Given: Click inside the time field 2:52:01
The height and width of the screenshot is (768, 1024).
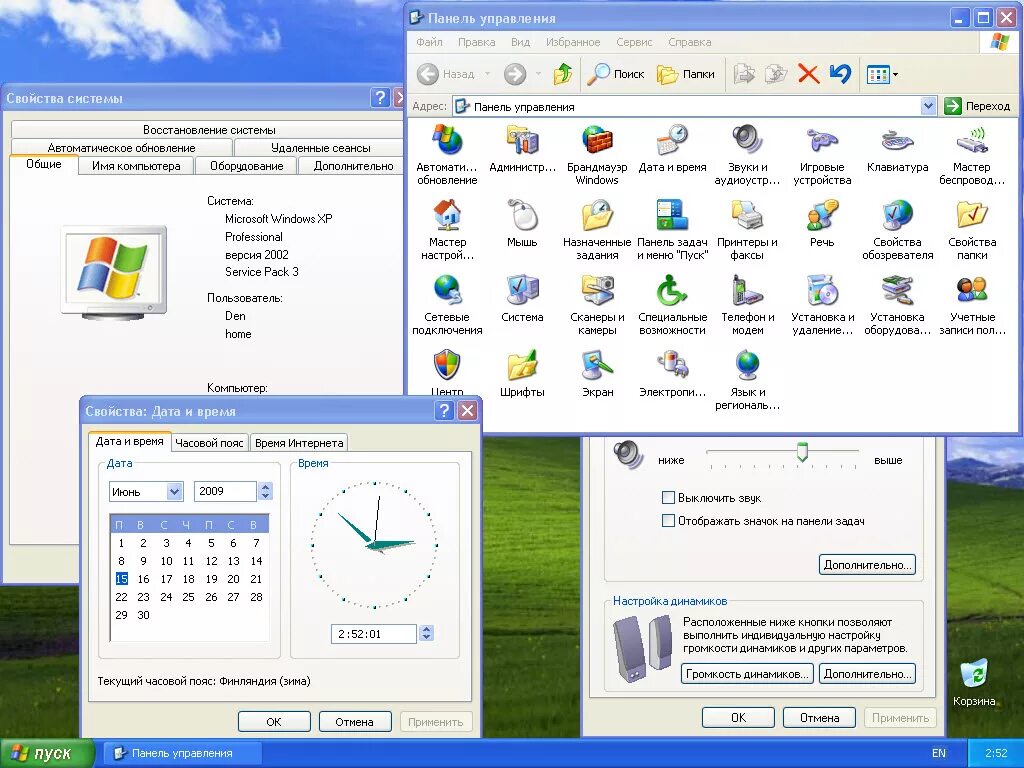Looking at the screenshot, I should click(x=374, y=633).
